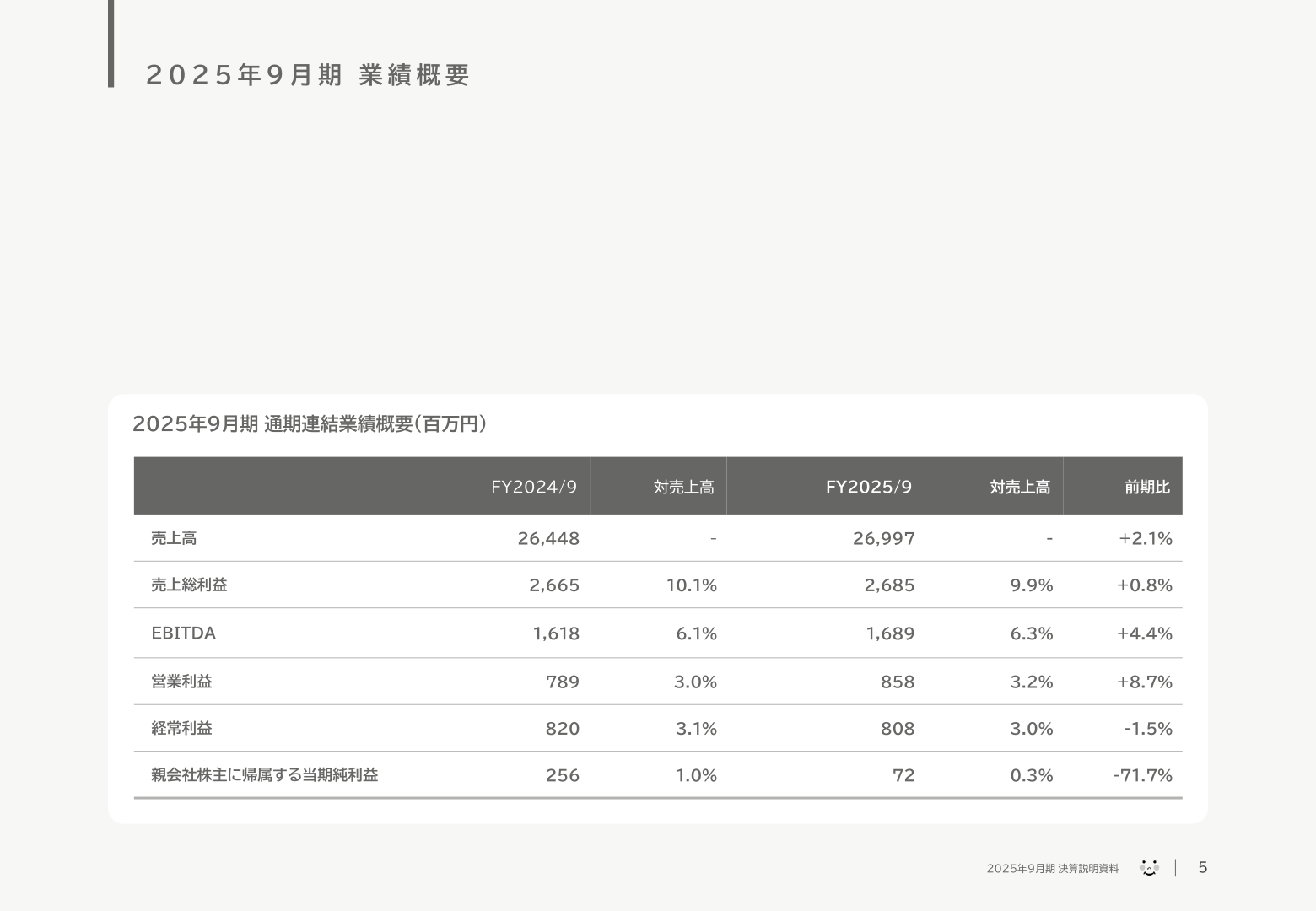Select the EBITDA row label
Image resolution: width=1316 pixels, height=911 pixels.
[183, 633]
